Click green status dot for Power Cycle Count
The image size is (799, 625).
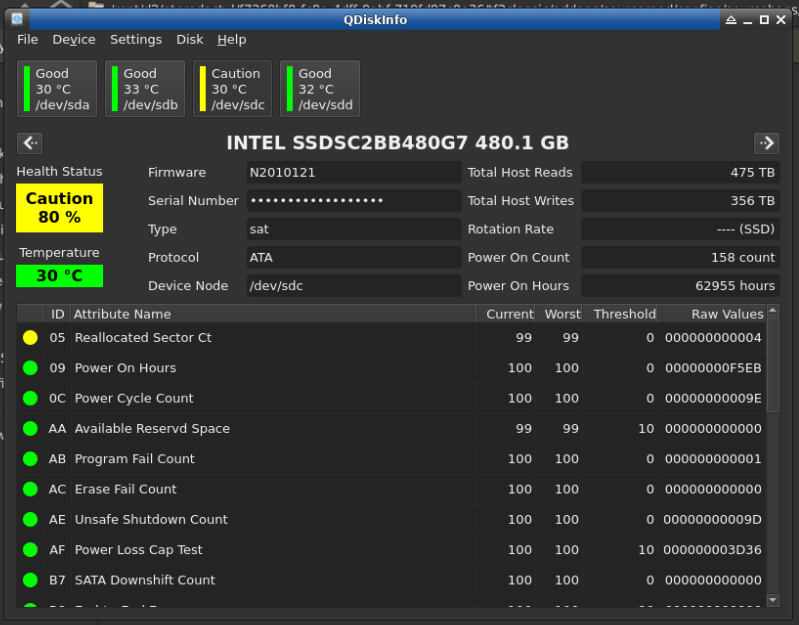[30, 398]
